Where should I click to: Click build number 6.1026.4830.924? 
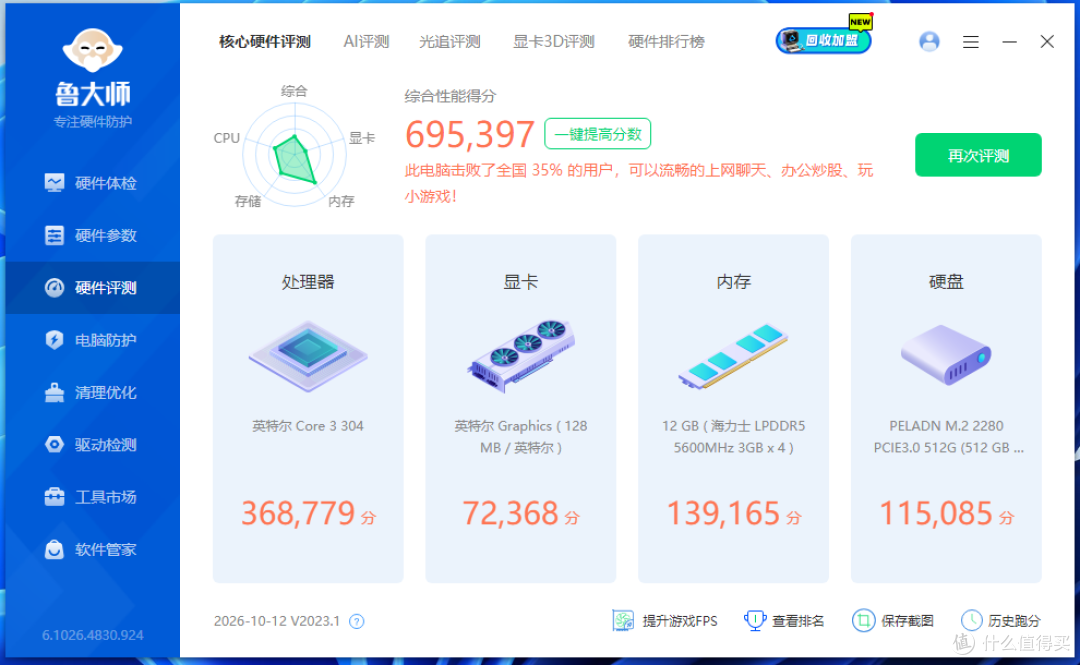[93, 635]
